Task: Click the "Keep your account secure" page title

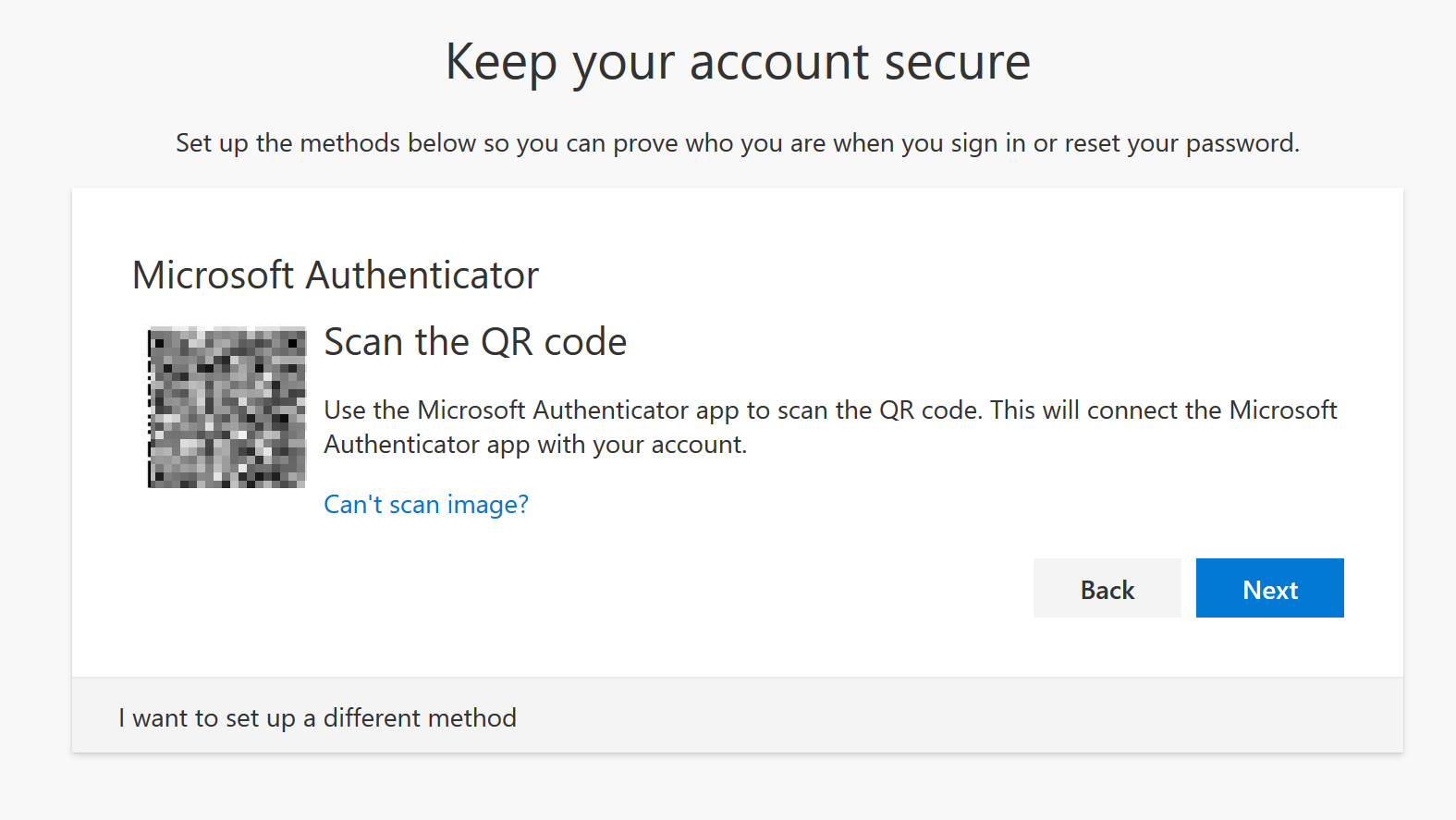Action: [x=738, y=62]
